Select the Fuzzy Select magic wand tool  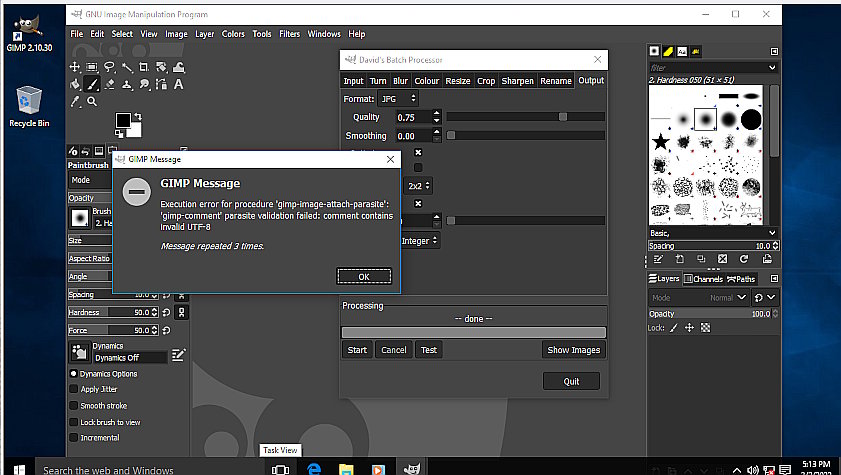point(127,67)
